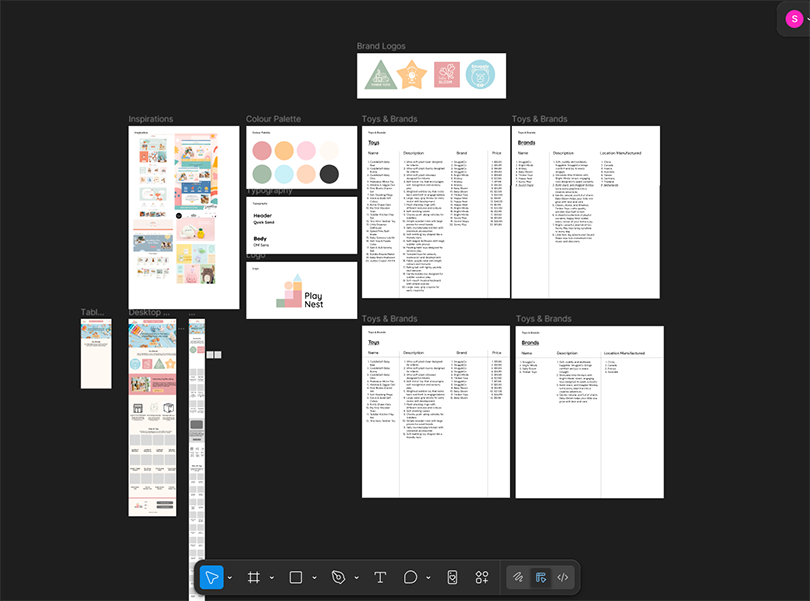This screenshot has height=601, width=810.
Task: Switch to Draw mode toggle
Action: pos(518,577)
